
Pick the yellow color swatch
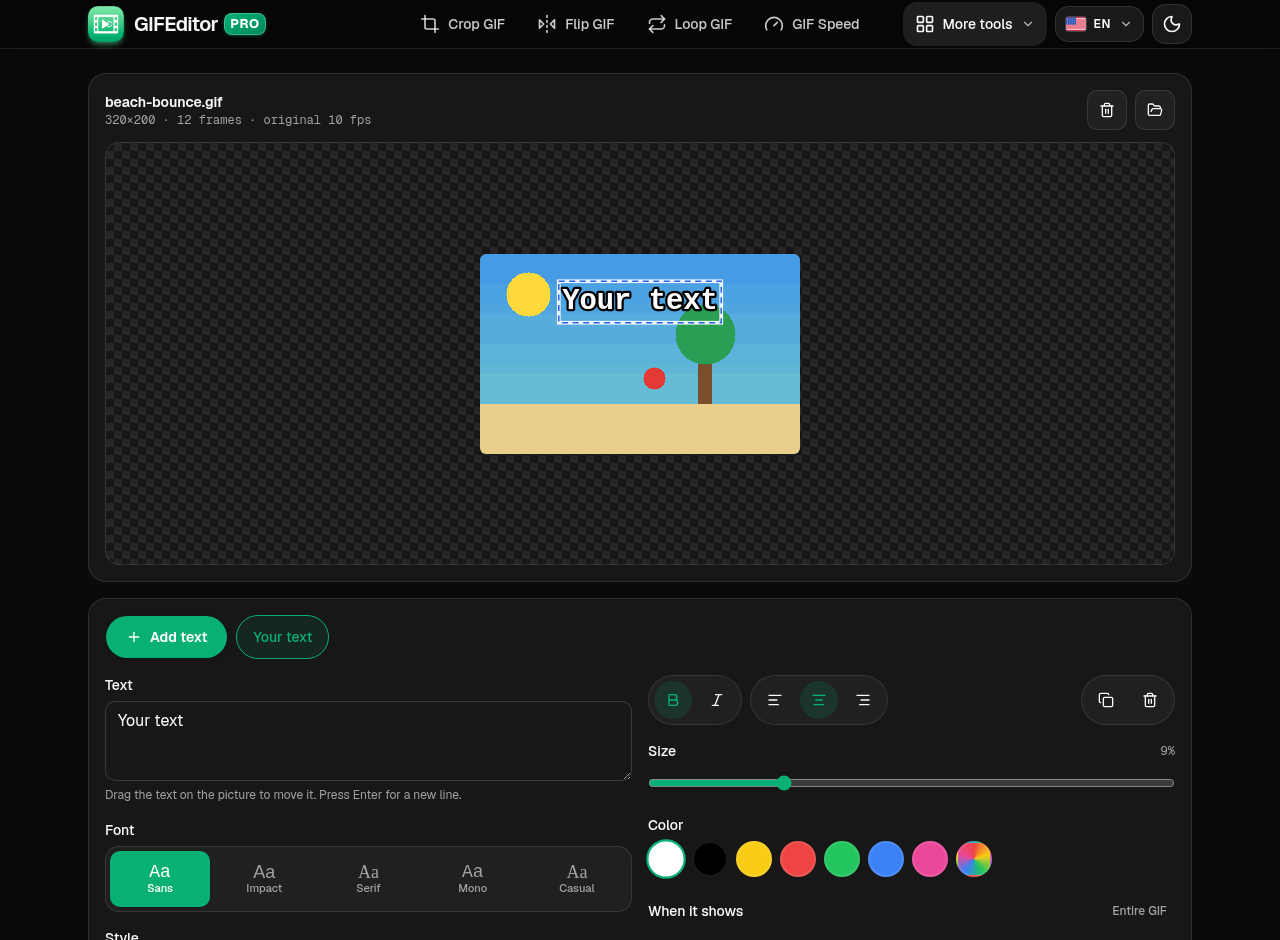click(x=754, y=859)
